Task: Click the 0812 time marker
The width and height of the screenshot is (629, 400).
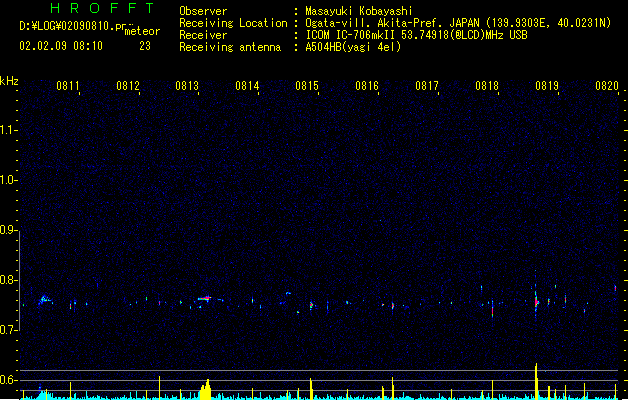Action: tap(128, 85)
